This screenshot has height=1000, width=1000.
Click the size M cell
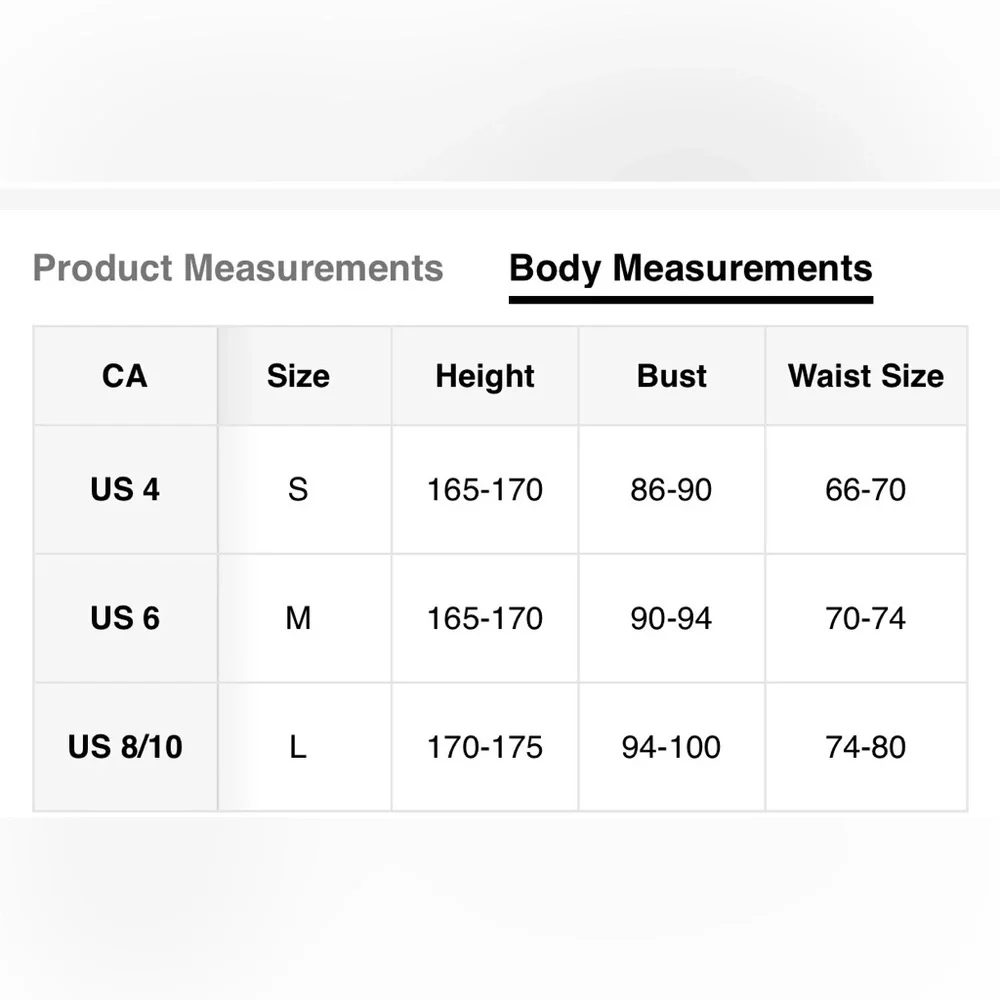[298, 618]
